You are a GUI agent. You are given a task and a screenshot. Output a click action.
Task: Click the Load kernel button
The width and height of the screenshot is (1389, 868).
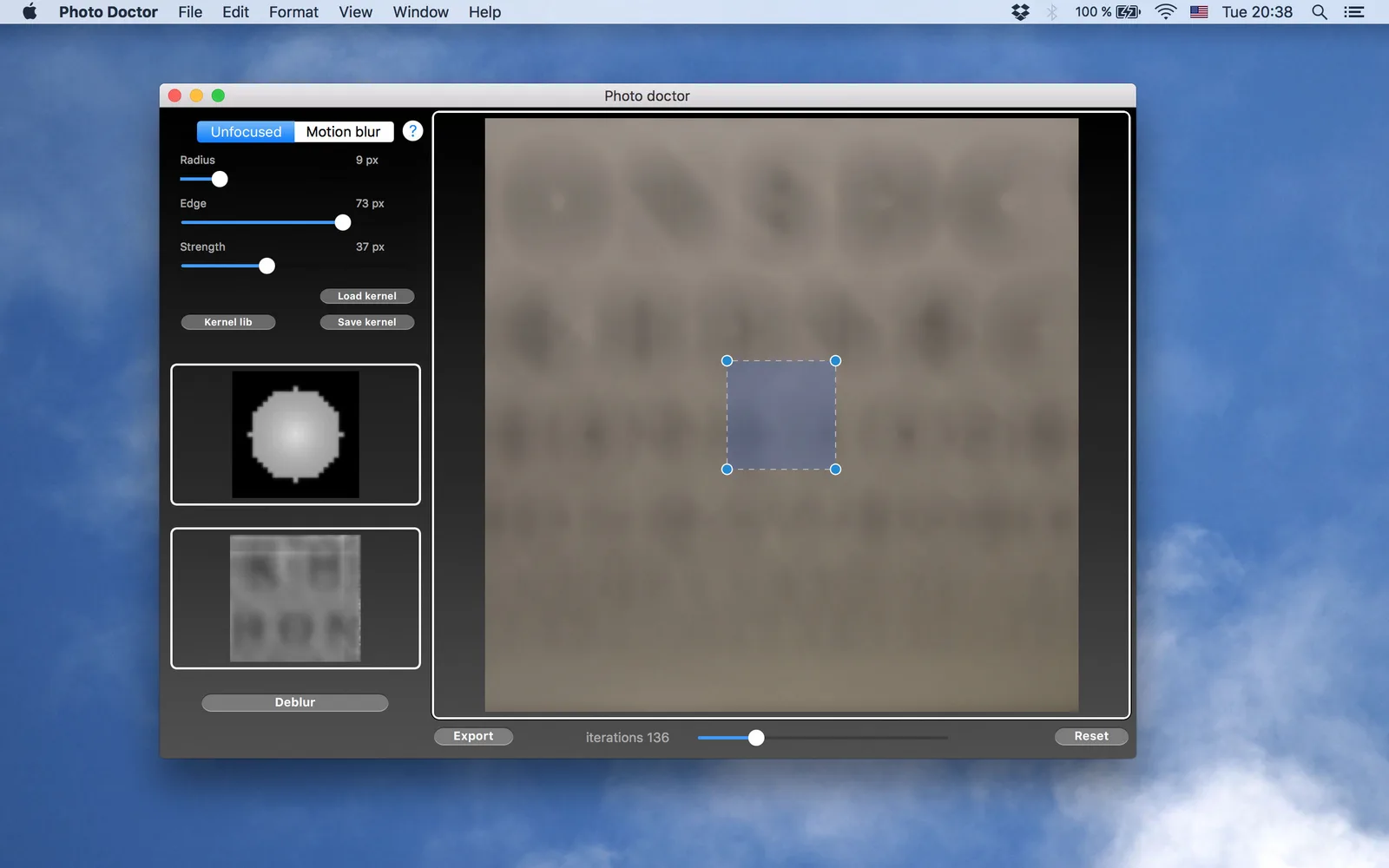(367, 296)
